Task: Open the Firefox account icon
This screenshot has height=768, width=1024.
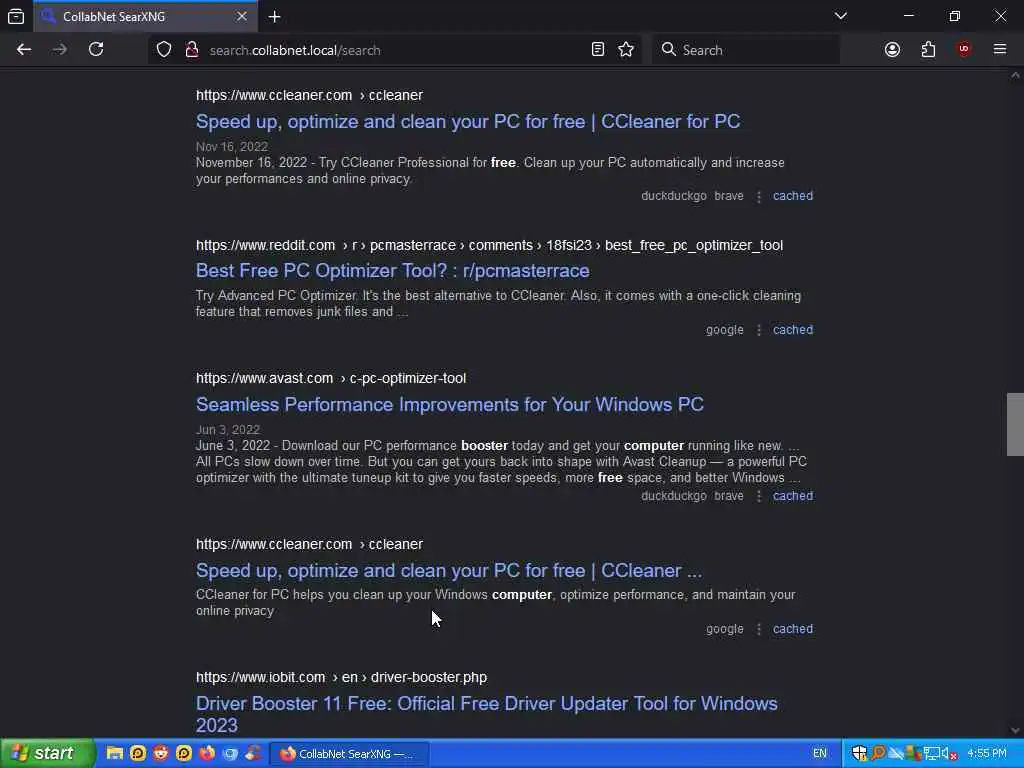Action: [892, 50]
